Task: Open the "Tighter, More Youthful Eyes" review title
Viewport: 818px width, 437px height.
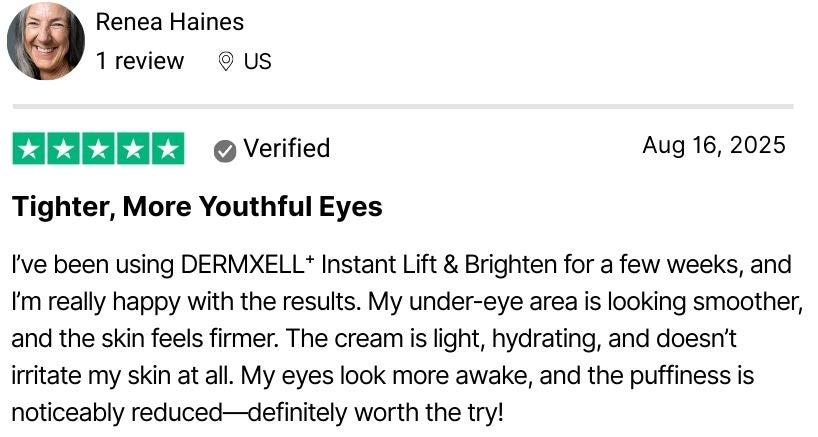Action: [197, 207]
